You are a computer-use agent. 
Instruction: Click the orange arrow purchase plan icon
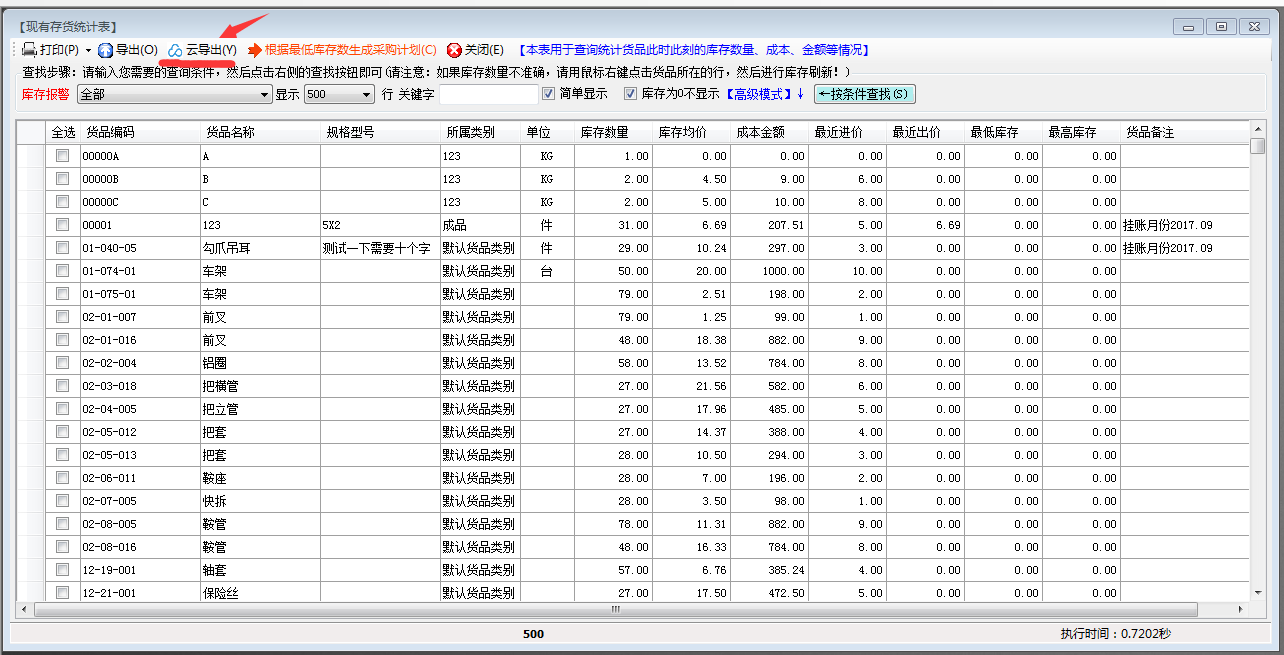pos(255,49)
